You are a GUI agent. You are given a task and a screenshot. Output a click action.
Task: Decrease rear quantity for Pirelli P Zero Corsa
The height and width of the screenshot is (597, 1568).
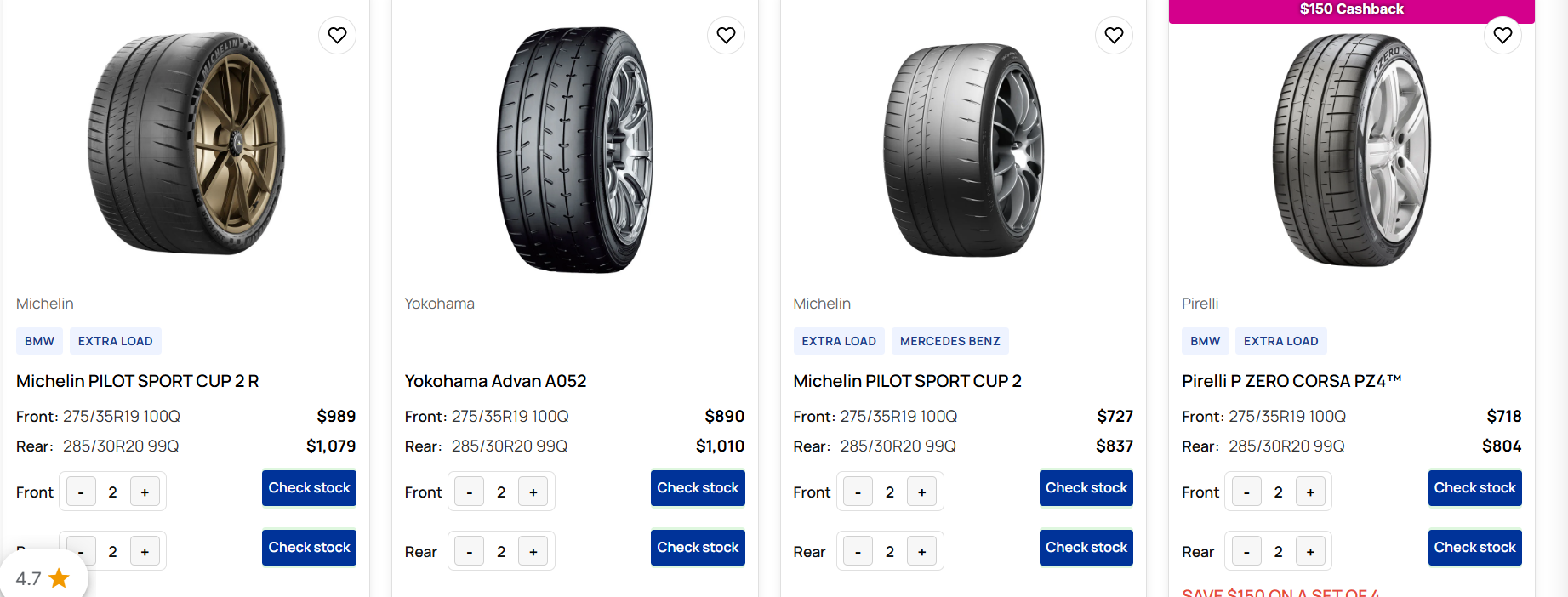click(x=1246, y=552)
